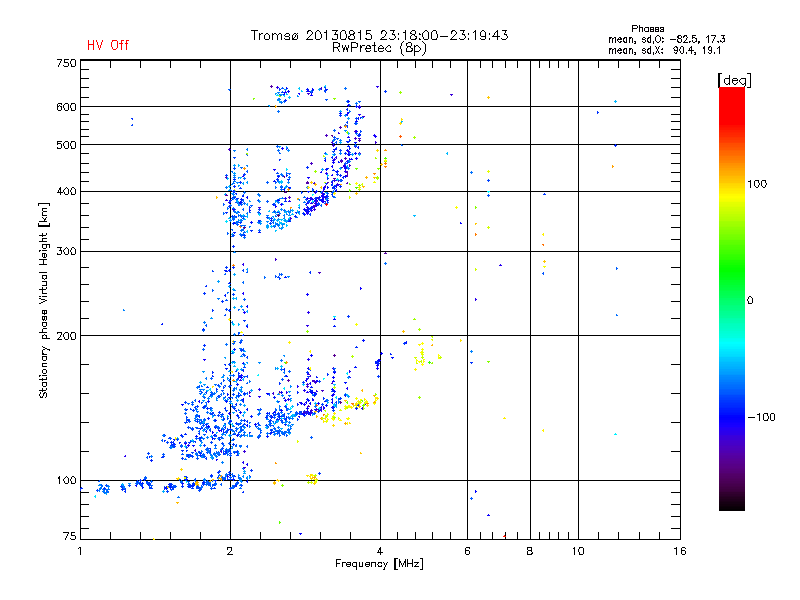Click the height axis label "500"
This screenshot has height=600, width=800.
66,145
